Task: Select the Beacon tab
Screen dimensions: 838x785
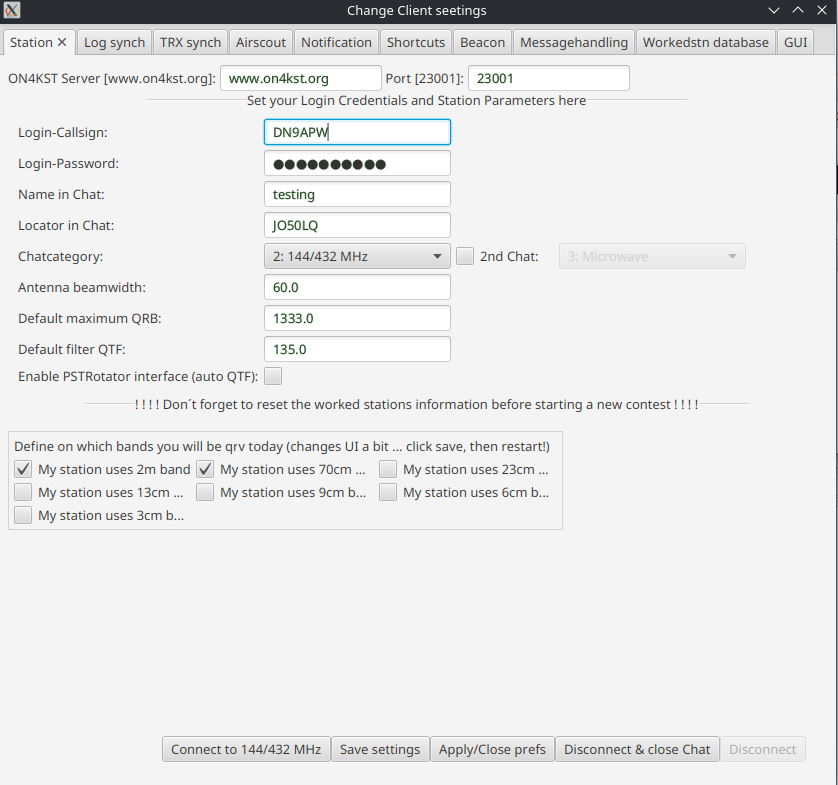Action: pyautogui.click(x=483, y=42)
